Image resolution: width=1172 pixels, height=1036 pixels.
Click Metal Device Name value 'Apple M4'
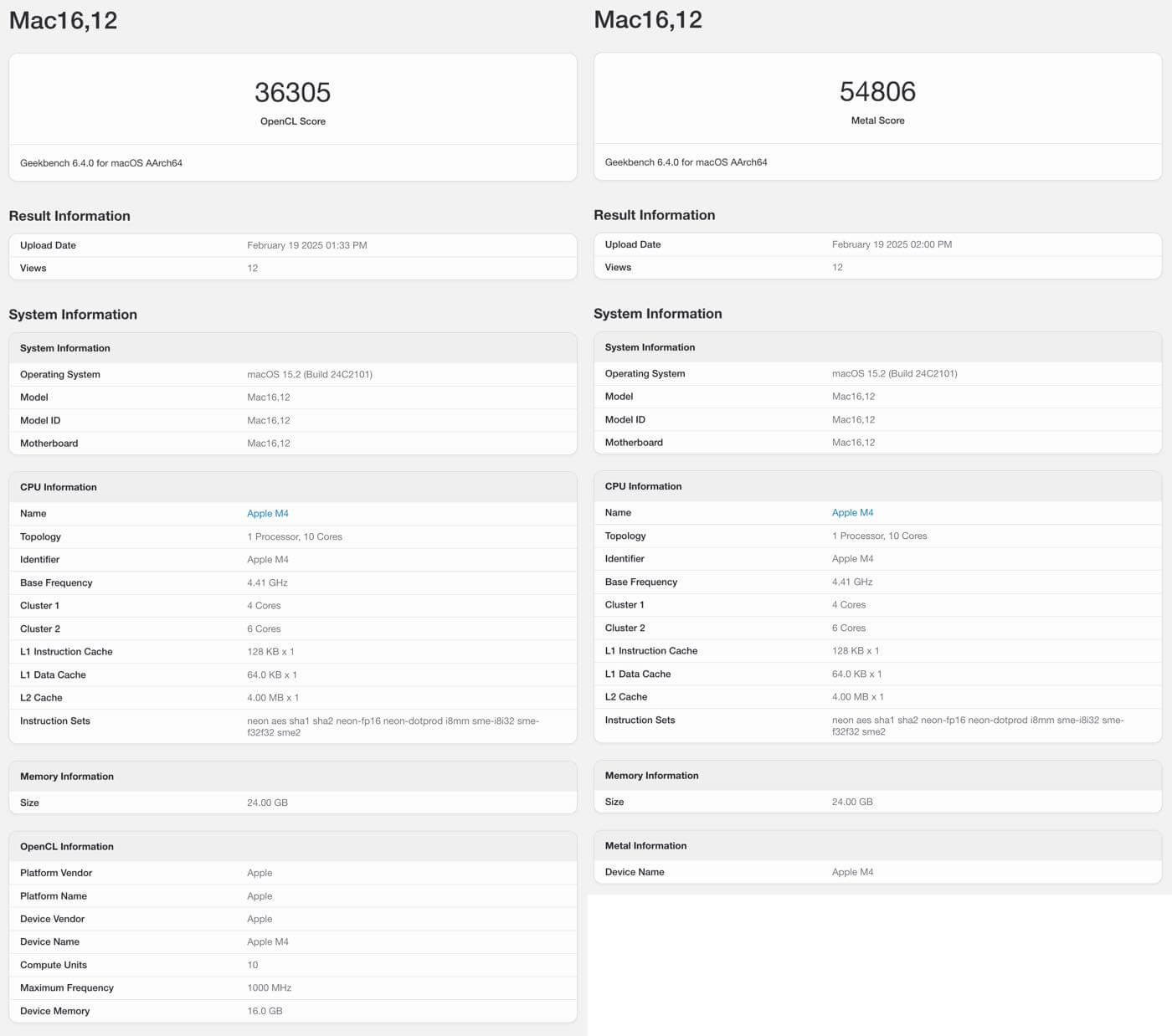[x=852, y=873]
